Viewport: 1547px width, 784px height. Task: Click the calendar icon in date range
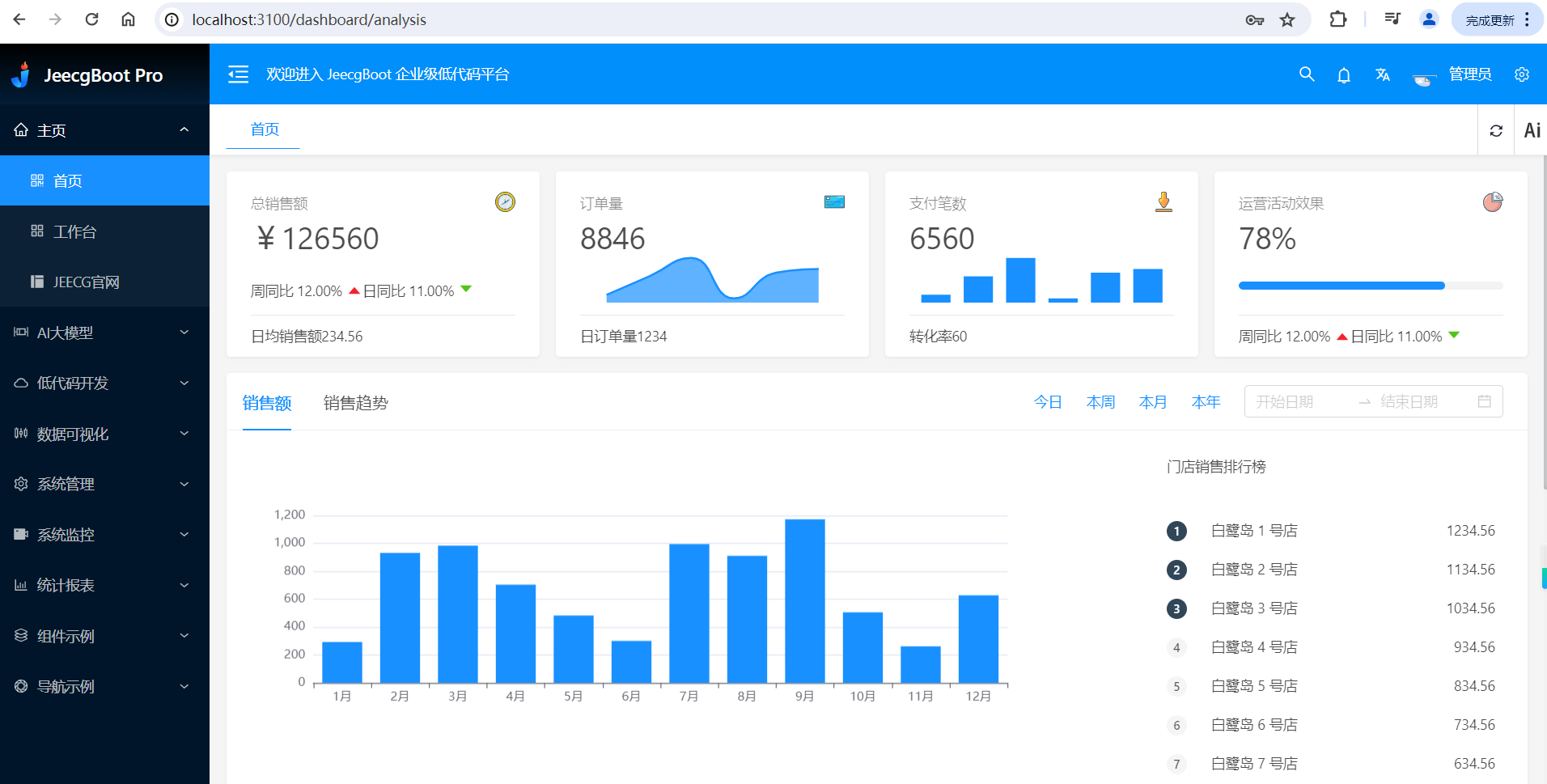click(x=1485, y=401)
